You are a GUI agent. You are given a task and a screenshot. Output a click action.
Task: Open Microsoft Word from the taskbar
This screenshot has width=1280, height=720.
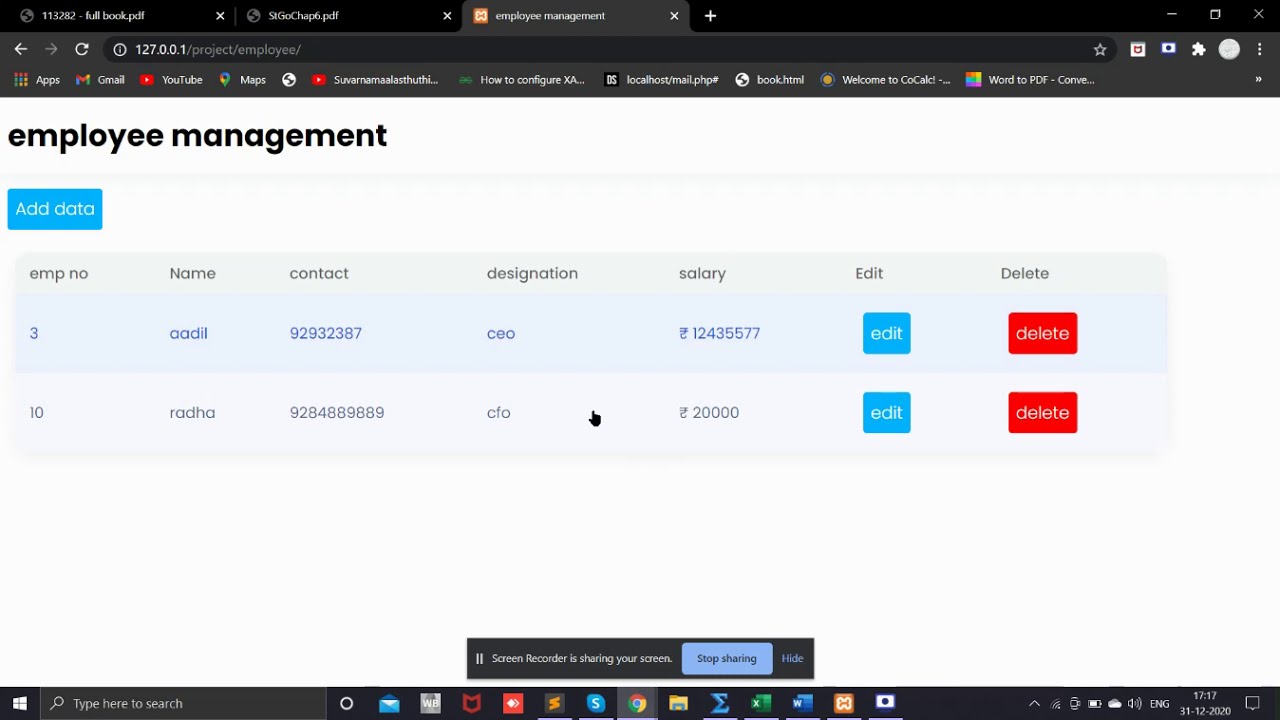pos(801,703)
